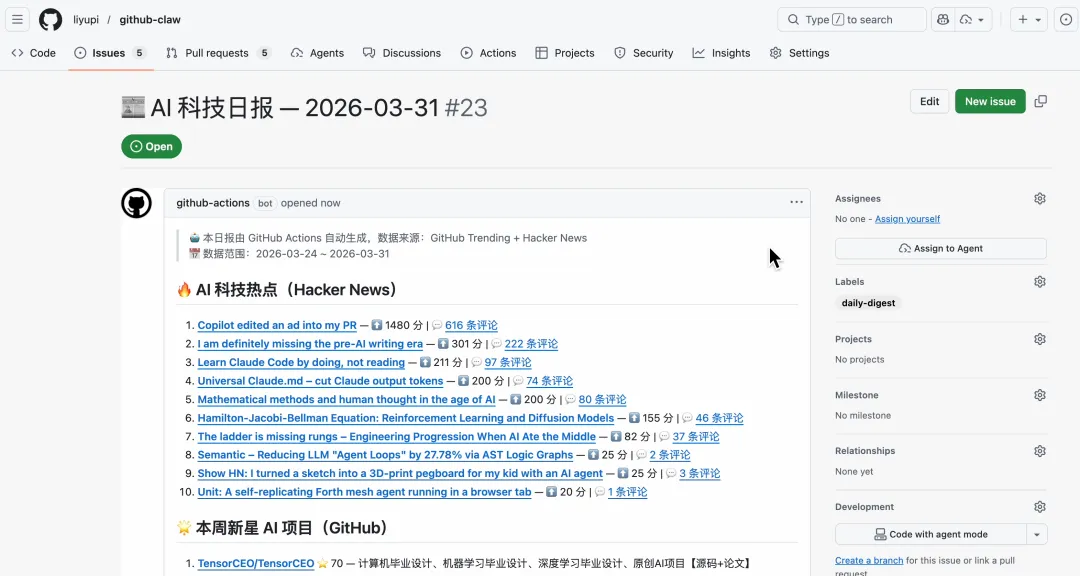Open the three-dot menu on the comment
This screenshot has width=1080, height=576.
click(796, 202)
